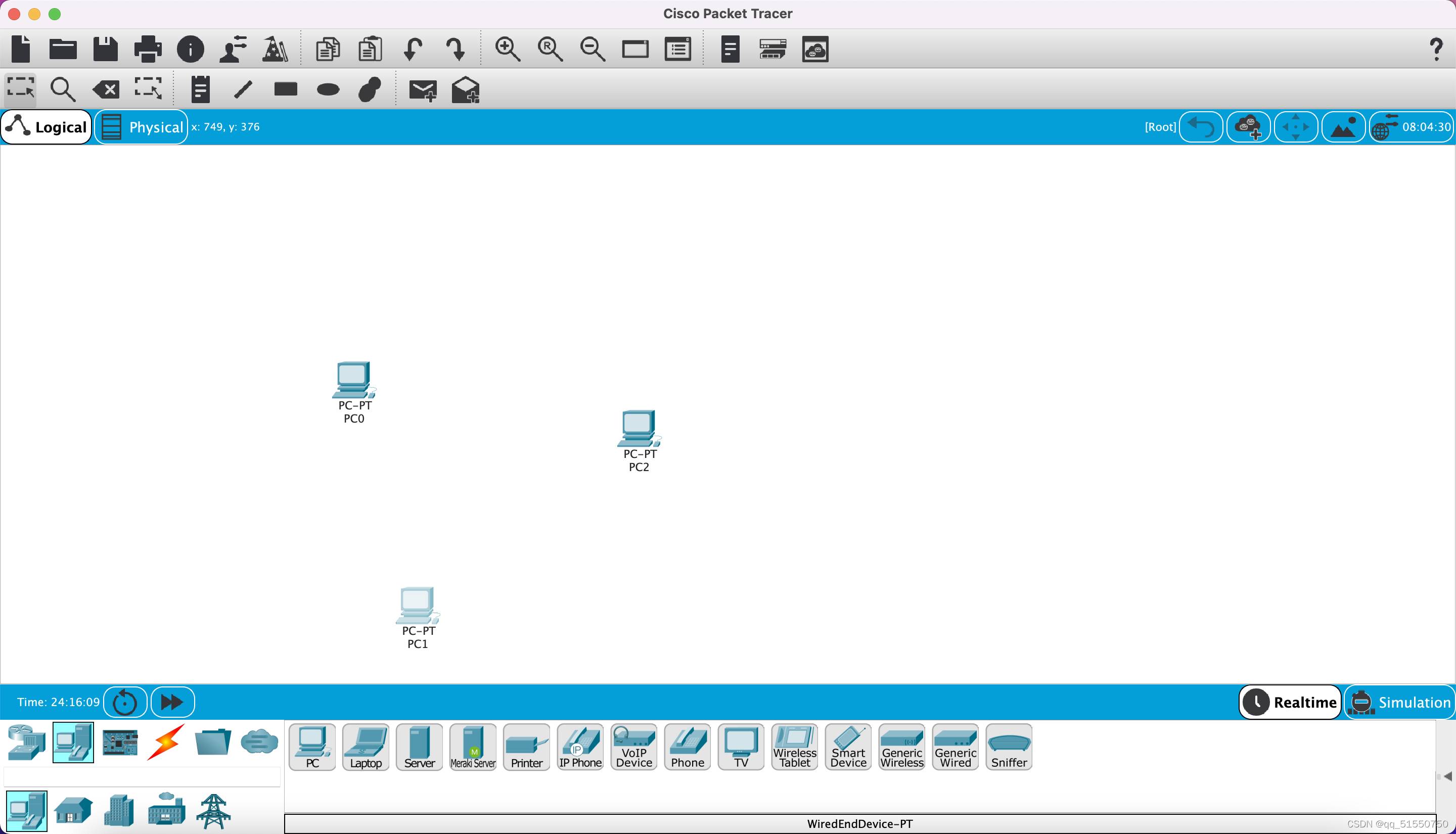
Task: Open the network information icon
Action: click(x=190, y=49)
